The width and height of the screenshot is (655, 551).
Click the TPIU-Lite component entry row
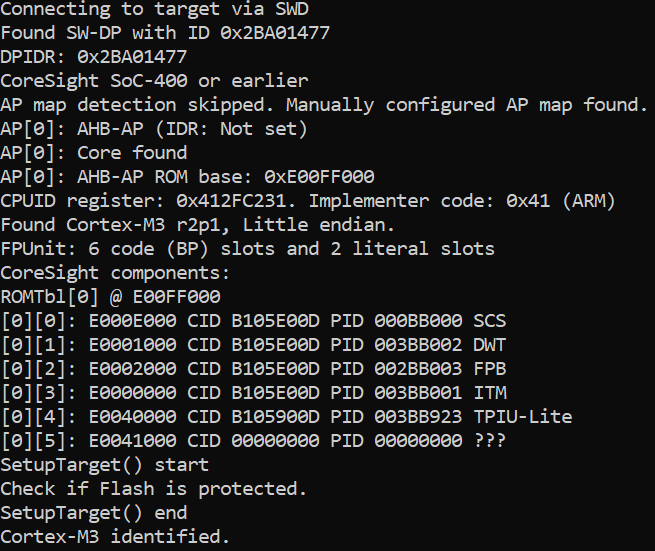click(x=286, y=417)
